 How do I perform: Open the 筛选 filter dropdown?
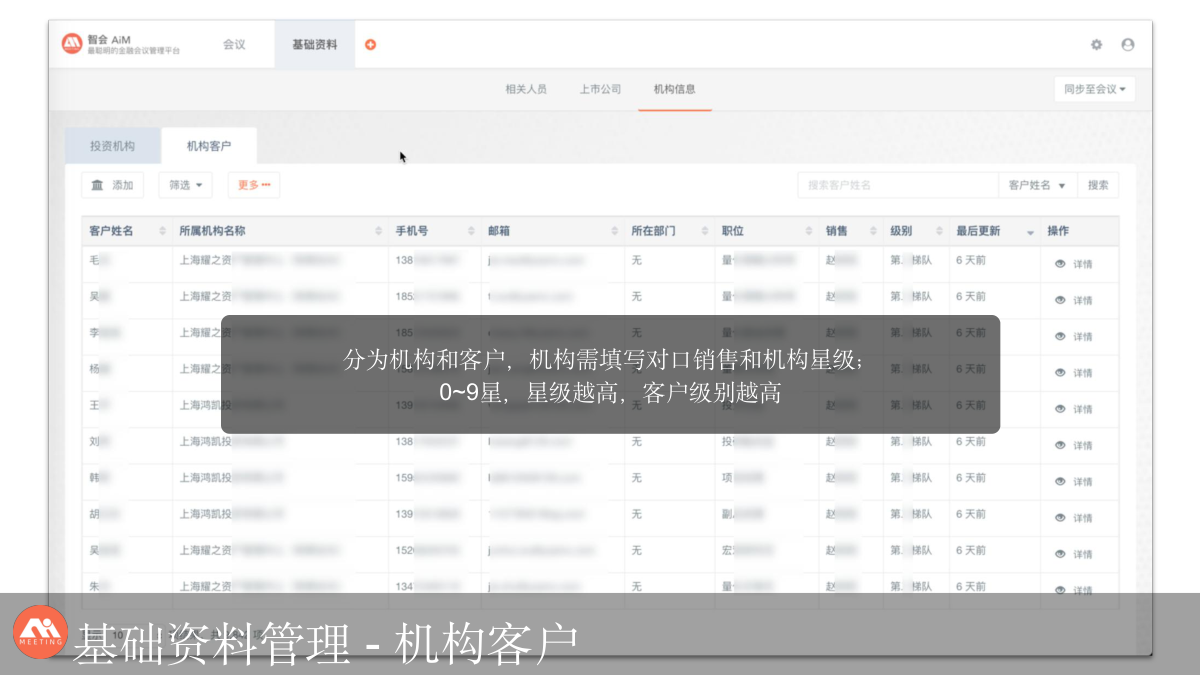tap(185, 185)
